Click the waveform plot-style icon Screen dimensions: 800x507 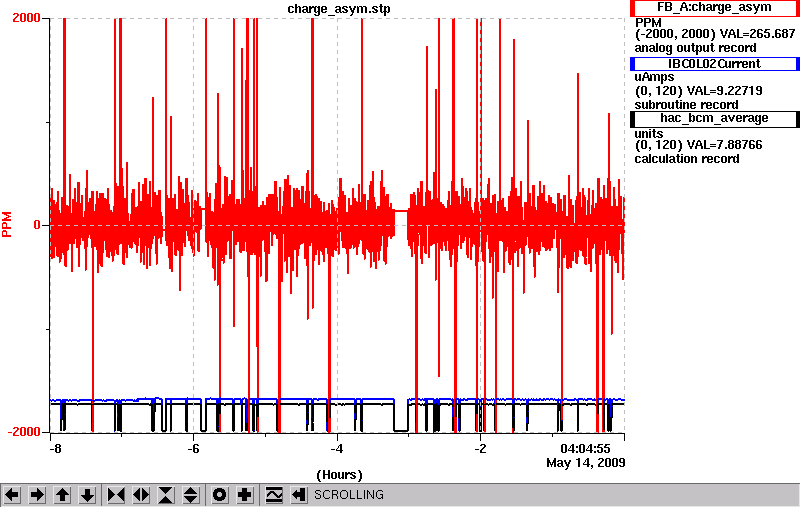pos(274,495)
